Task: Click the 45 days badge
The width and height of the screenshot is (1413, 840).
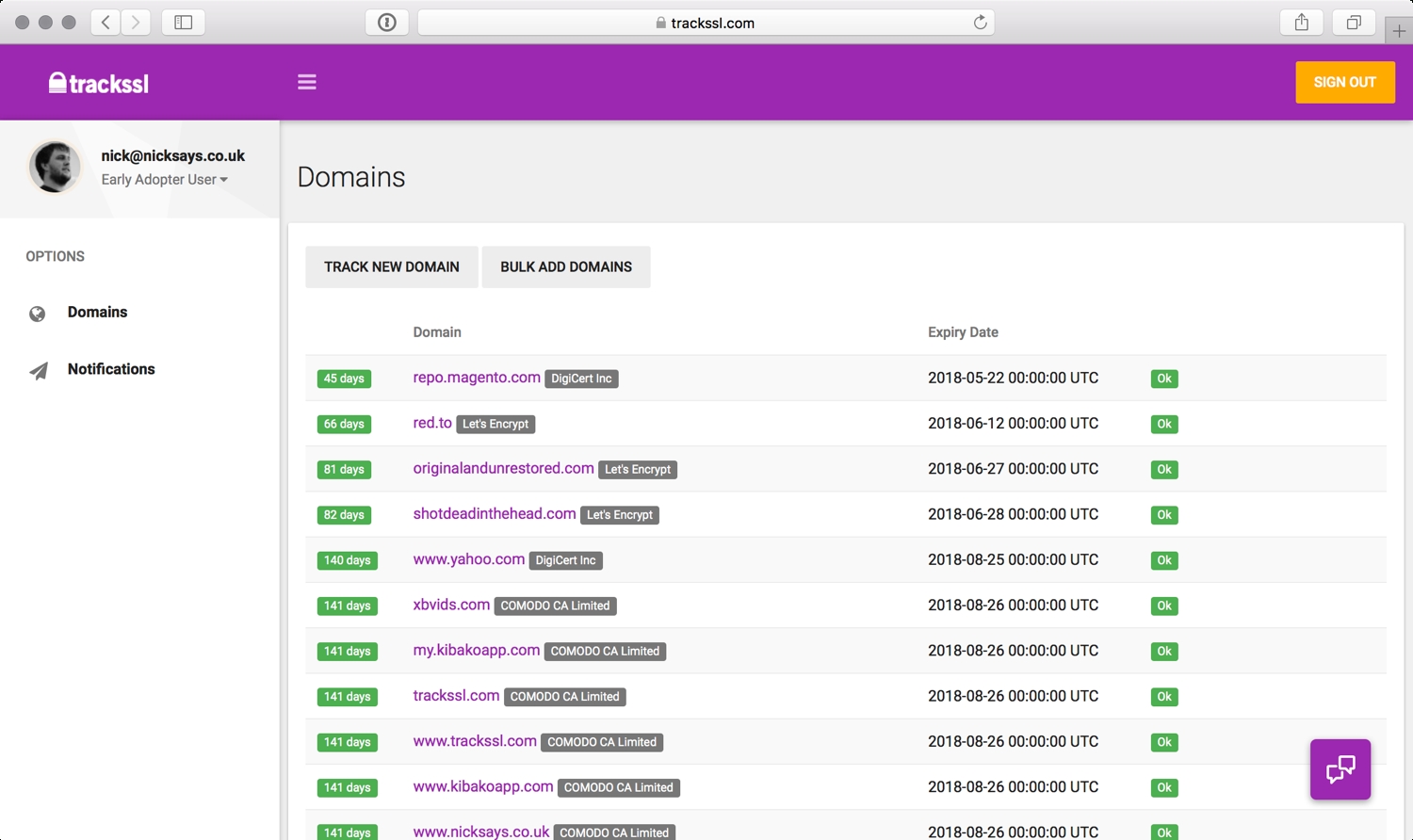Action: tap(344, 379)
